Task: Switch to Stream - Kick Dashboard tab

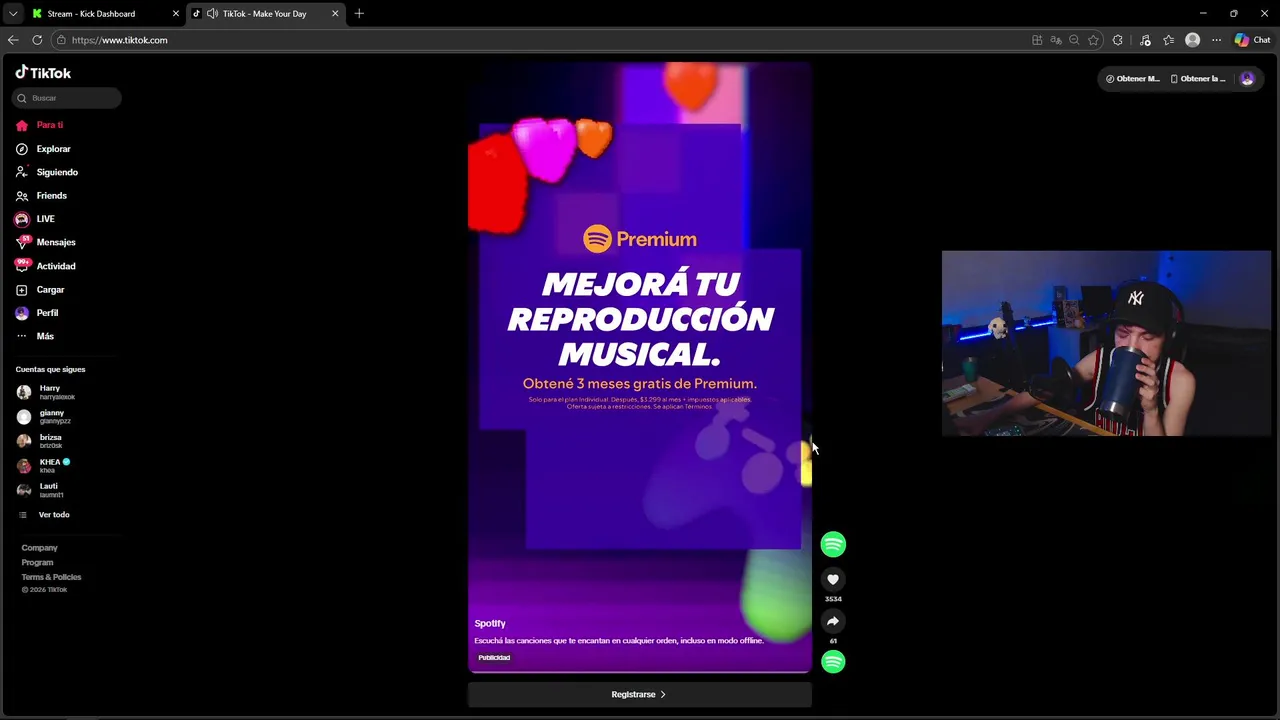Action: click(104, 14)
